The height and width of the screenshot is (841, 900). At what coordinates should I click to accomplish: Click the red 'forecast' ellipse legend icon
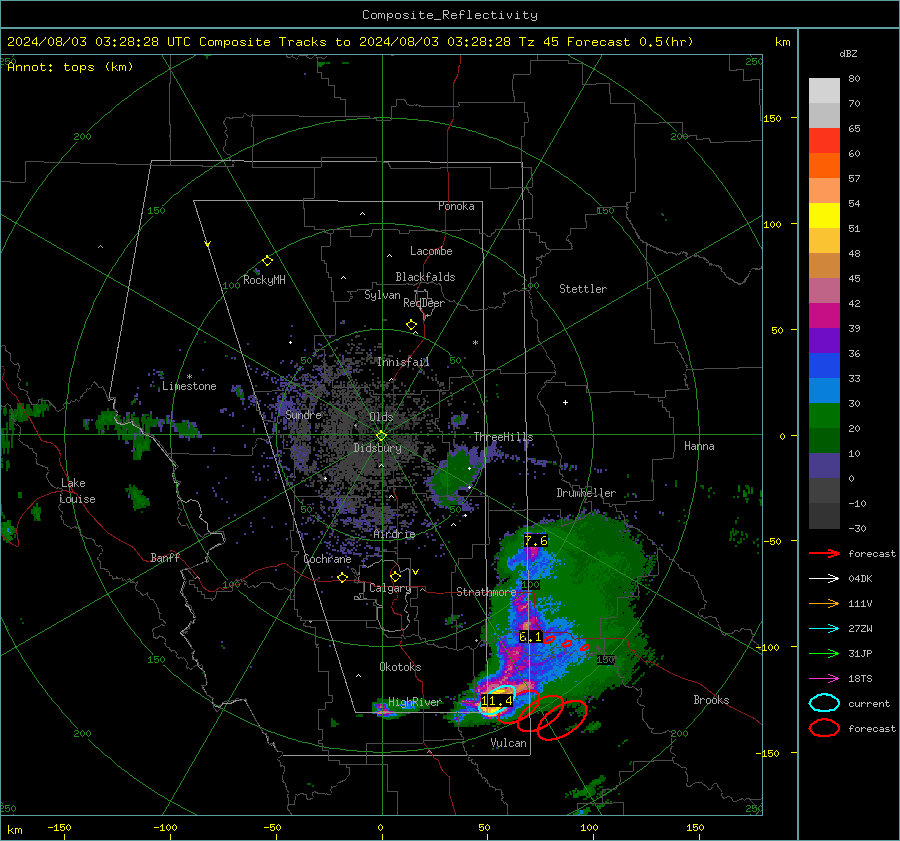pyautogui.click(x=824, y=728)
